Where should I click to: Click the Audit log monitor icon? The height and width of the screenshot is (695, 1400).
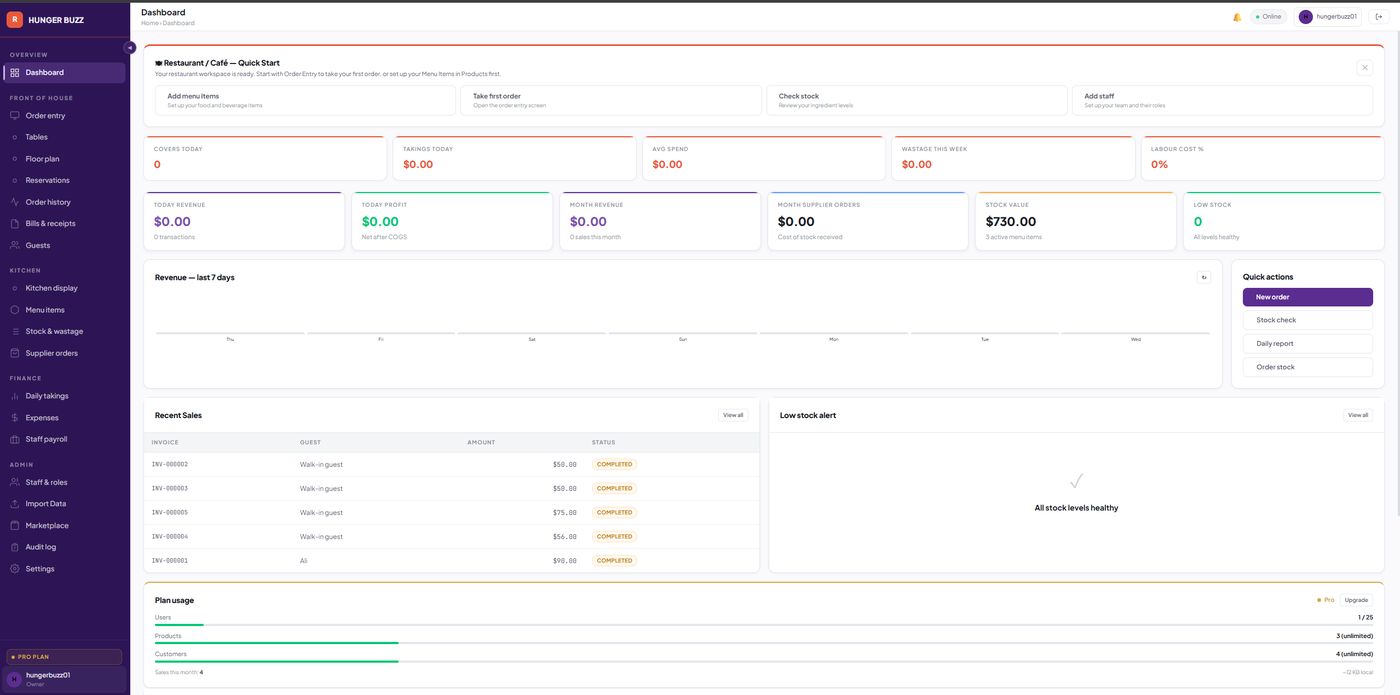coord(15,547)
